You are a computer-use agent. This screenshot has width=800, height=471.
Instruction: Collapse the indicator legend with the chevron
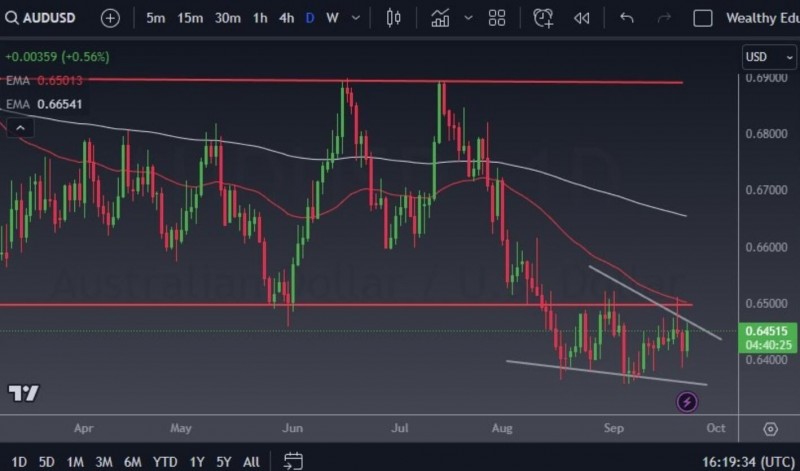(20, 128)
